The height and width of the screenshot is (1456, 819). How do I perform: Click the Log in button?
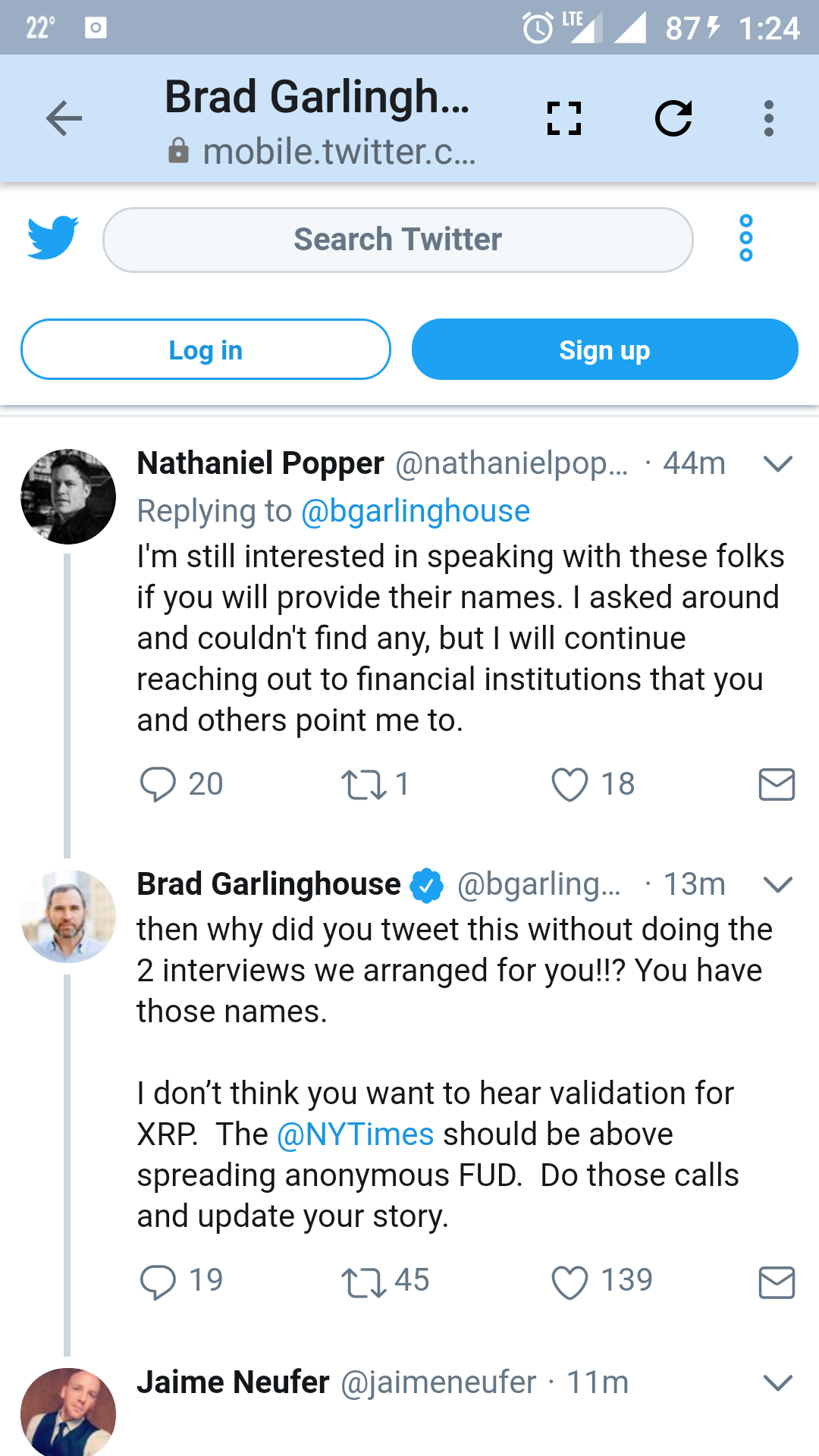pos(206,350)
